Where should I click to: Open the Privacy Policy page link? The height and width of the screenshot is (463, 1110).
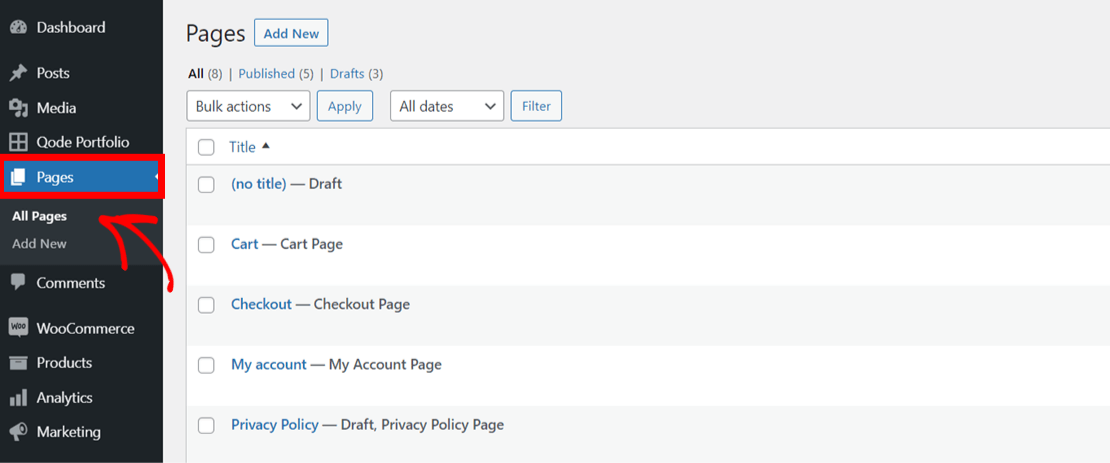(275, 425)
